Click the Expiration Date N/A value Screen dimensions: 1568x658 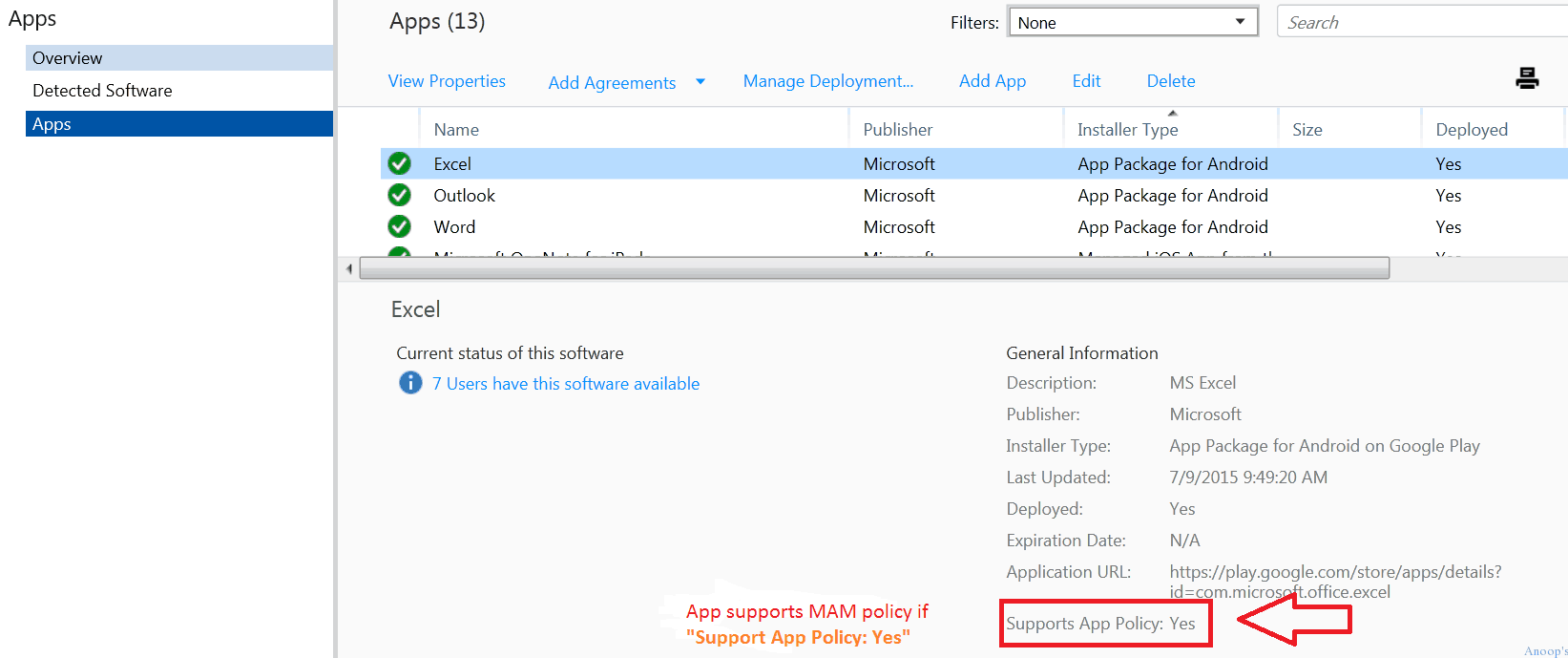[x=1184, y=541]
